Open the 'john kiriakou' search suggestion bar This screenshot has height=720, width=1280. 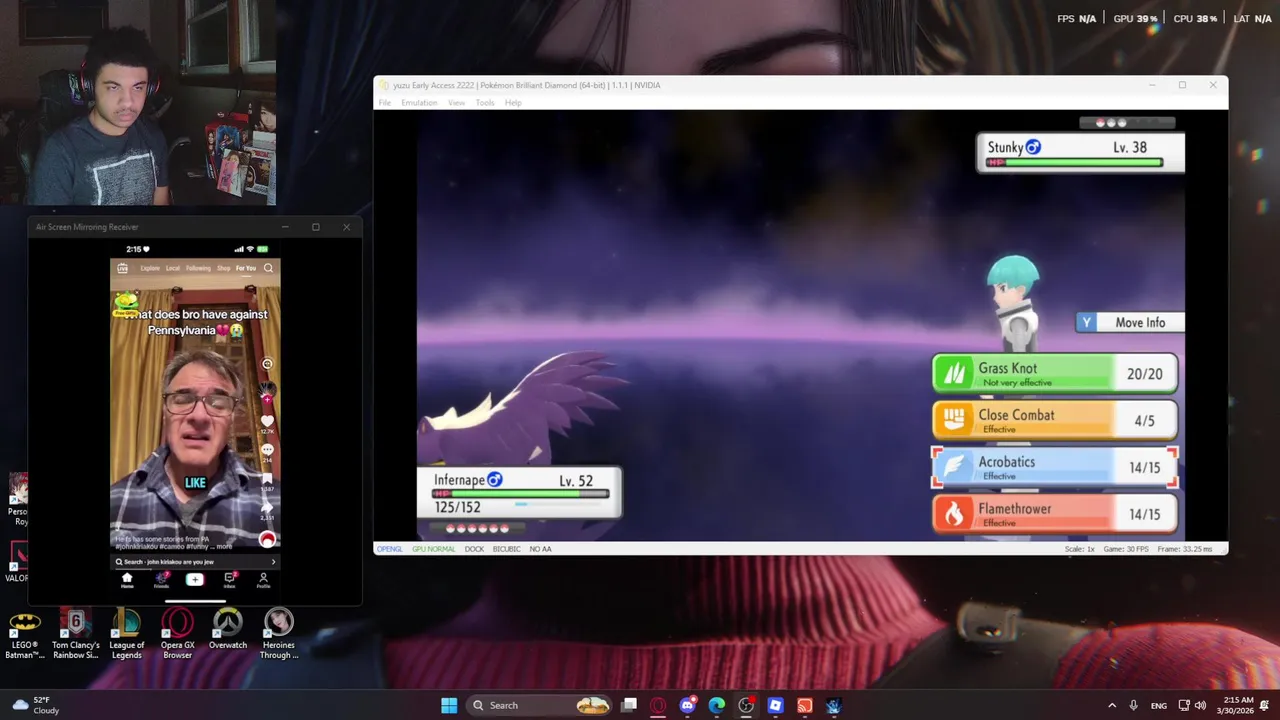(195, 562)
